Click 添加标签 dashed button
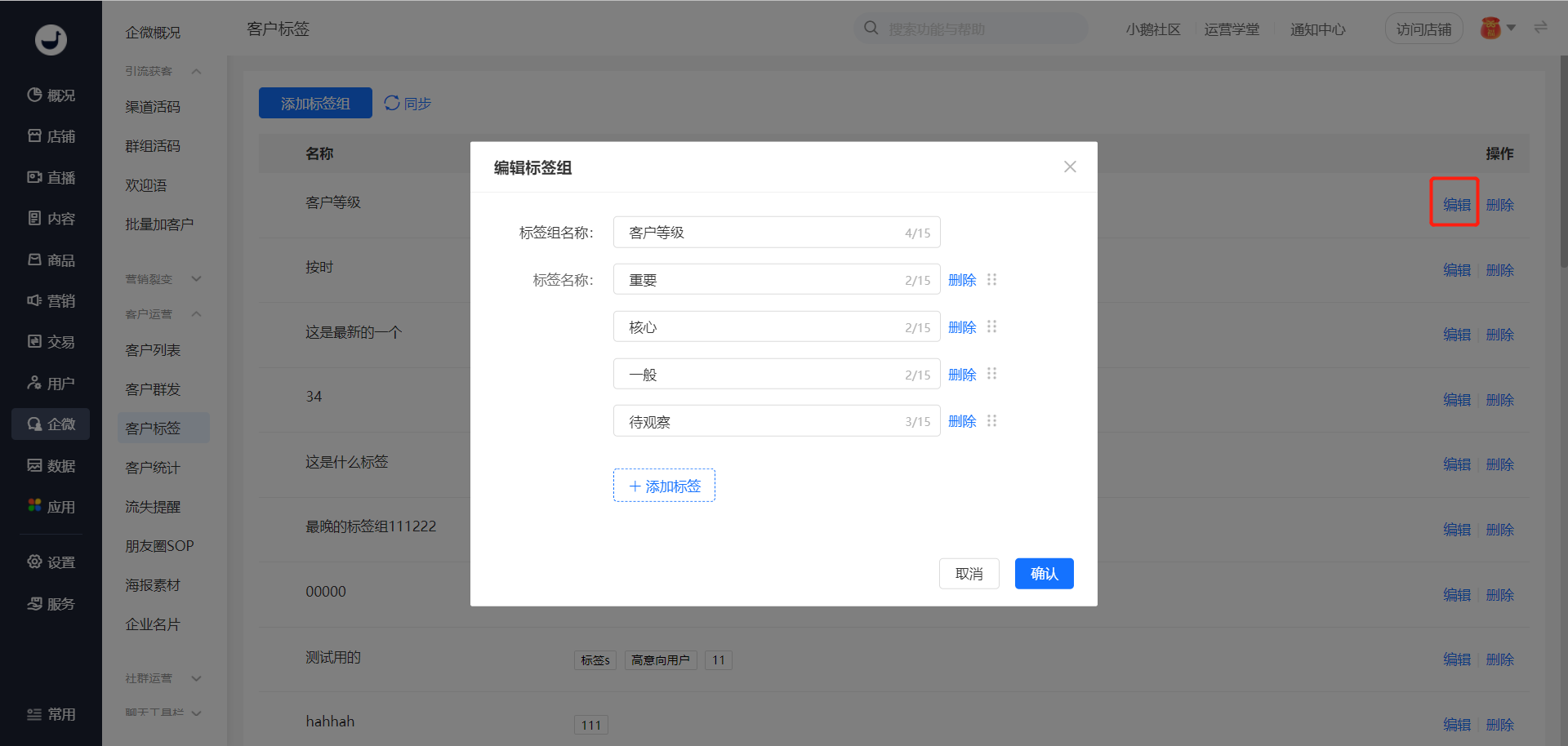The width and height of the screenshot is (1568, 746). coord(664,486)
